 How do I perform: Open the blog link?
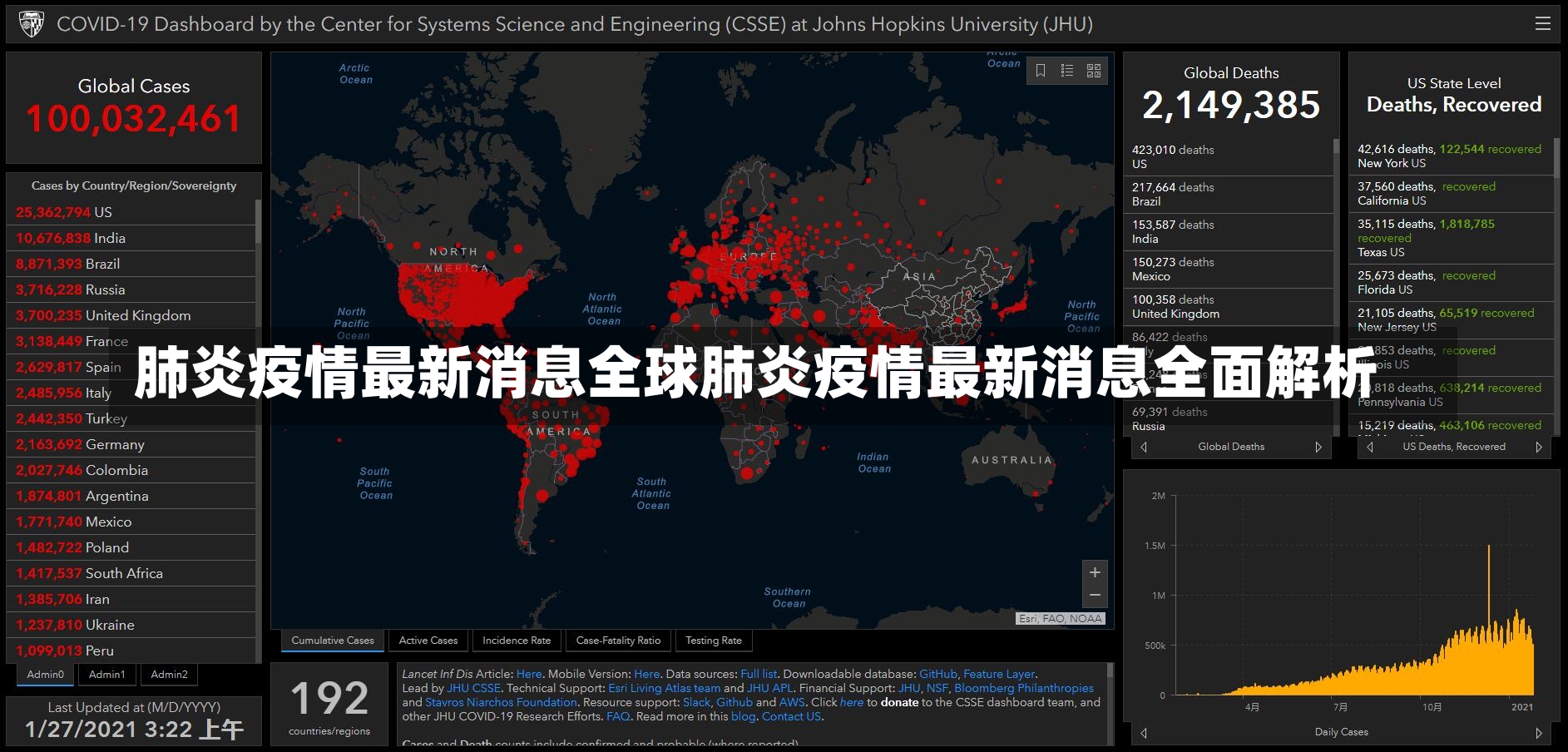click(x=743, y=716)
